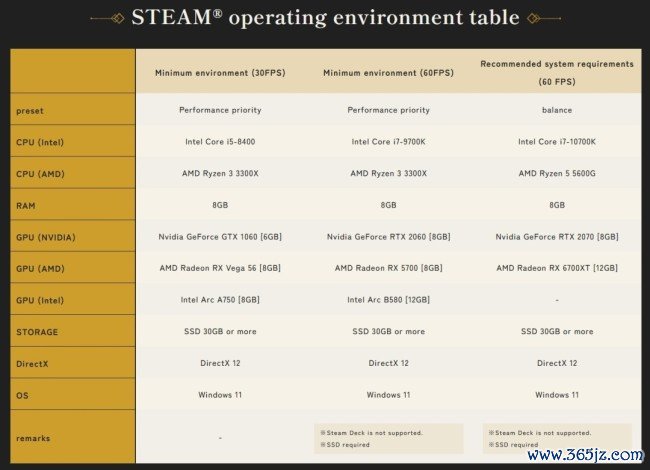Screen dimensions: 650x470
Task: Click the 60FPS column Steam Deck remark
Action: 371,433
